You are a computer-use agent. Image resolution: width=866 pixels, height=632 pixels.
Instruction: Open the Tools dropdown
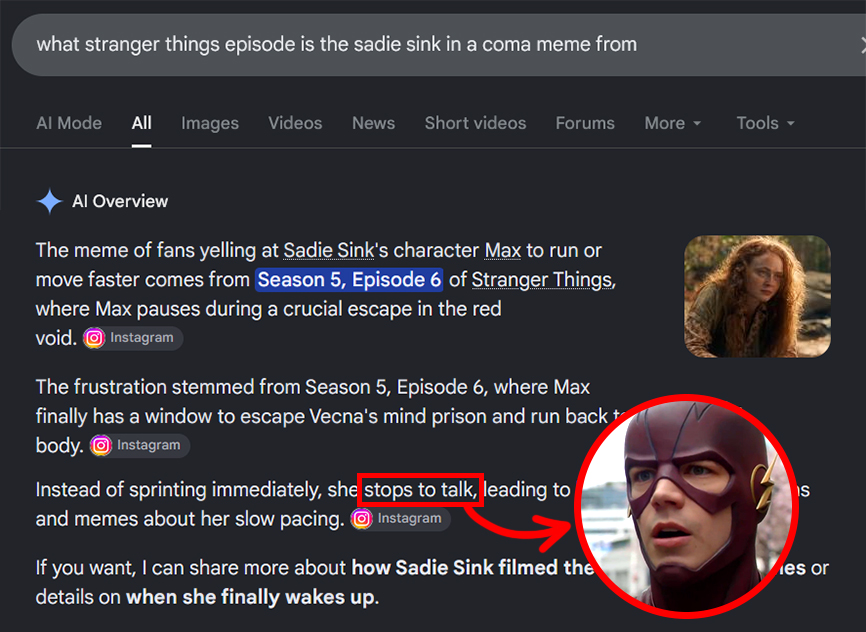pyautogui.click(x=765, y=123)
